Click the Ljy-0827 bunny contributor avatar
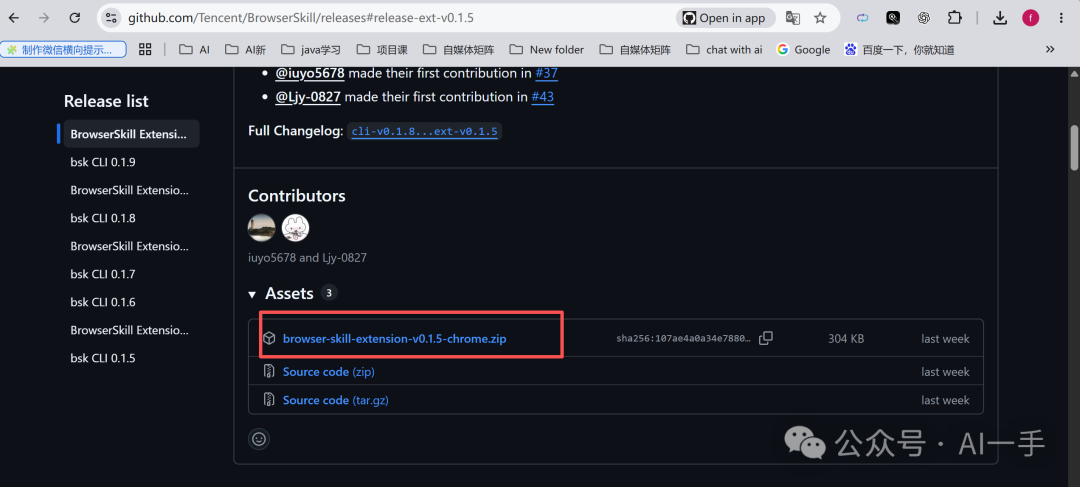1080x487 pixels. (295, 227)
